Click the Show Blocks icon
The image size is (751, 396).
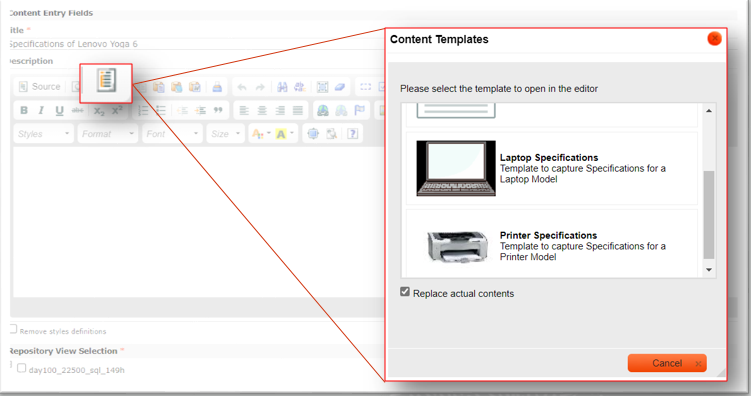point(331,134)
